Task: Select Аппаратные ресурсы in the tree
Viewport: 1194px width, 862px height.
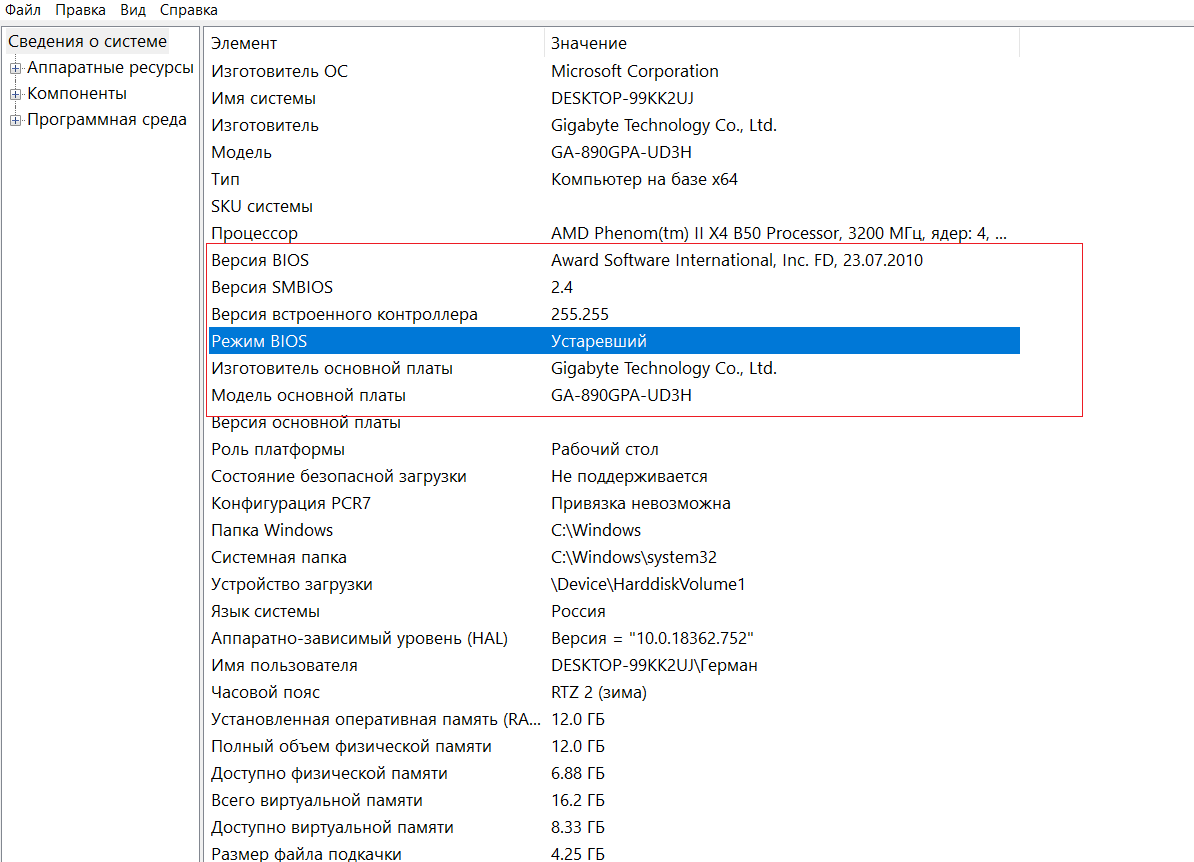Action: (x=110, y=67)
